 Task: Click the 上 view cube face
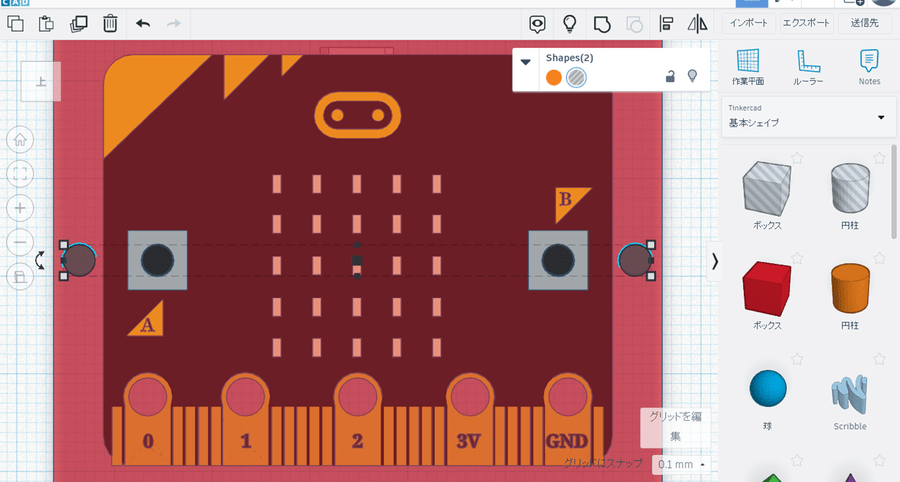pos(41,81)
